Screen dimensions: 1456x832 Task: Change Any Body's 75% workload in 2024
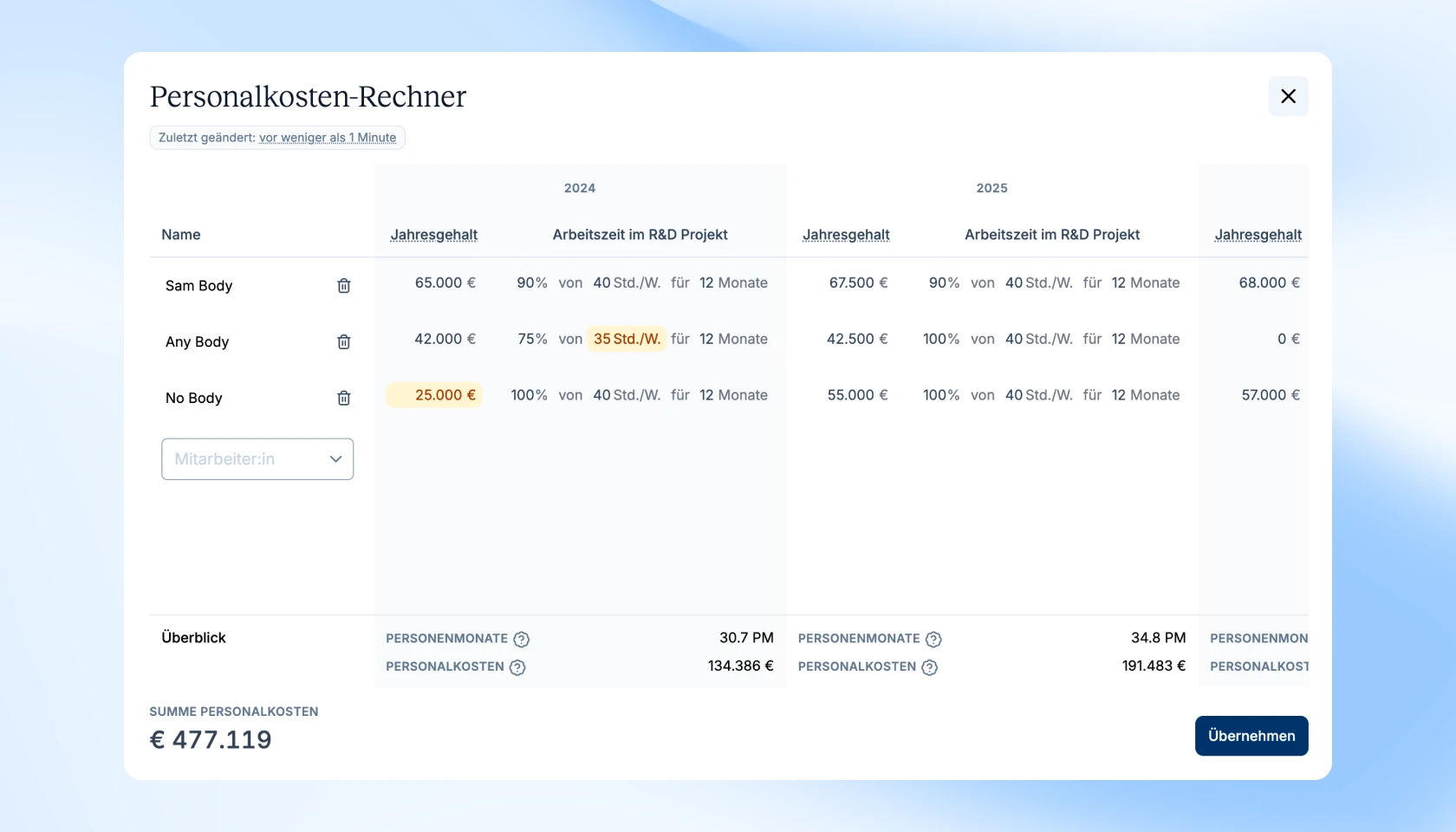click(531, 339)
